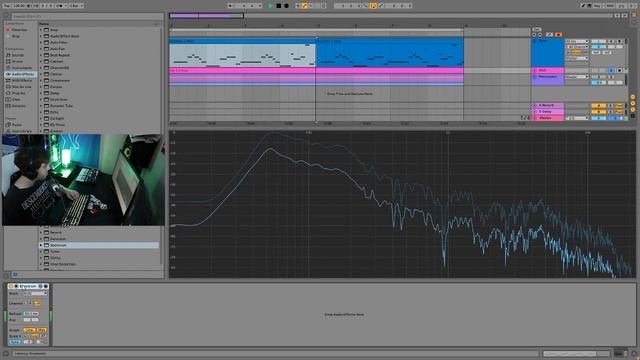Open the blue track's Monitor Auto selector
The width and height of the screenshot is (640, 360).
[576, 52]
